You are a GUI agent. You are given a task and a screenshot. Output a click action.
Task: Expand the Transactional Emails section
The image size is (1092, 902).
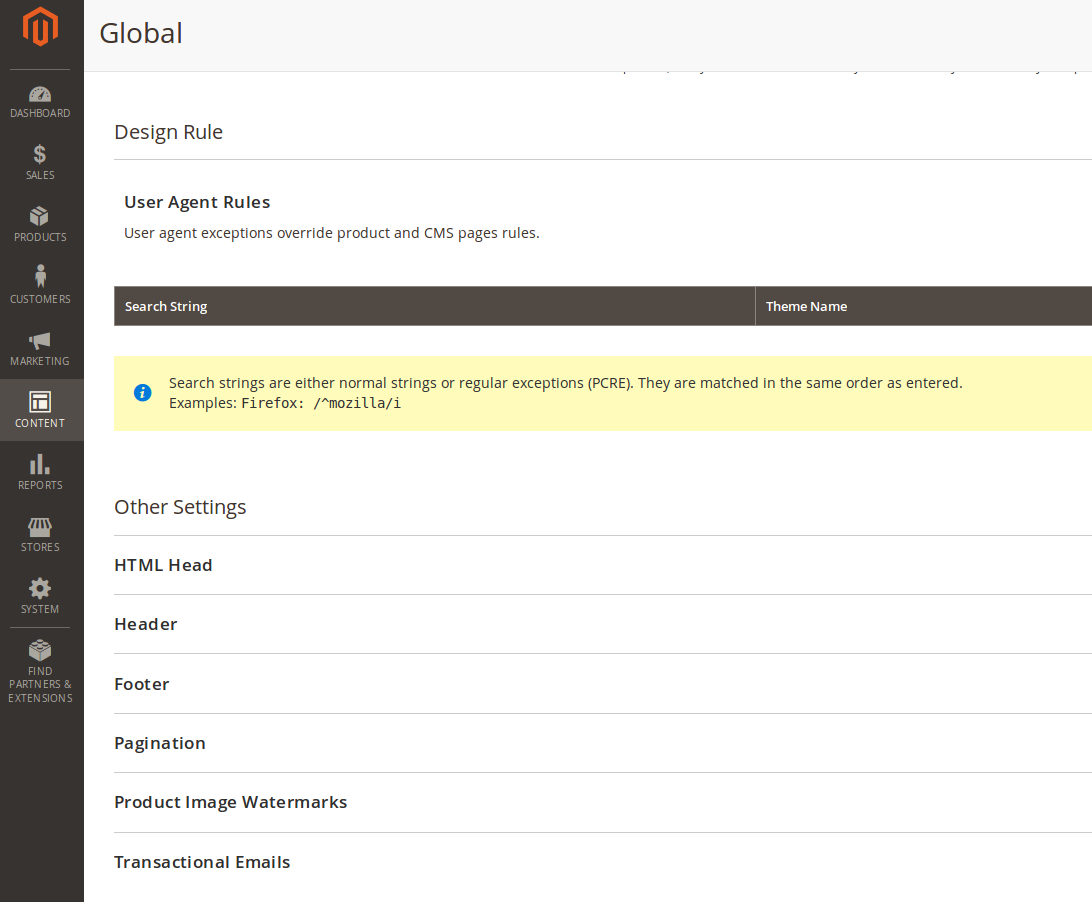pyautogui.click(x=202, y=862)
